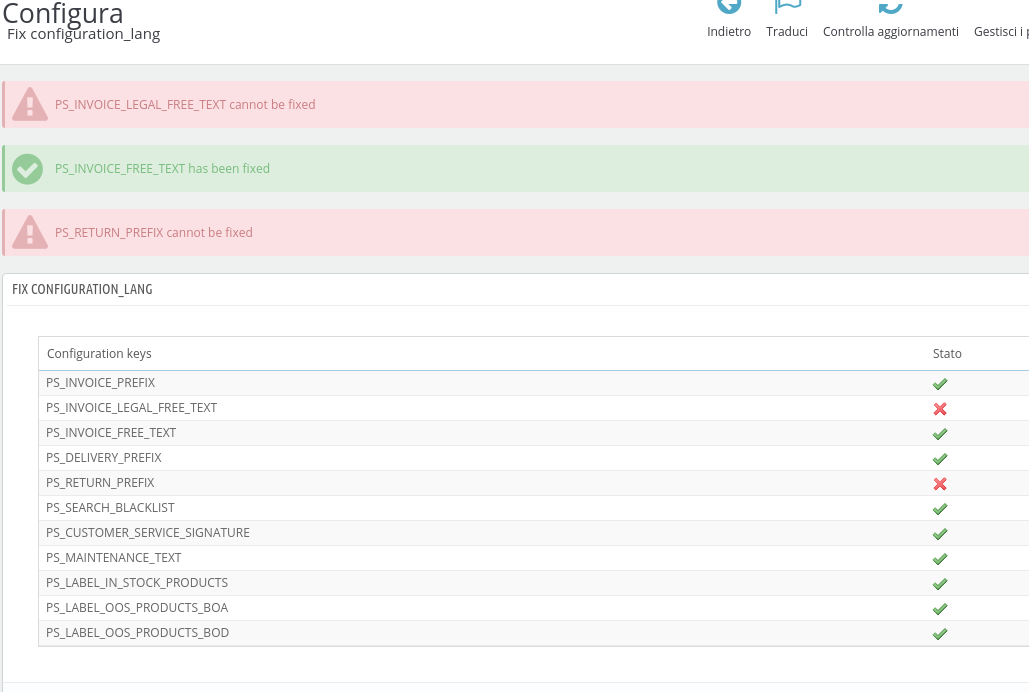Select the PS_MAINTENANCE_TEXT table cell

click(114, 557)
